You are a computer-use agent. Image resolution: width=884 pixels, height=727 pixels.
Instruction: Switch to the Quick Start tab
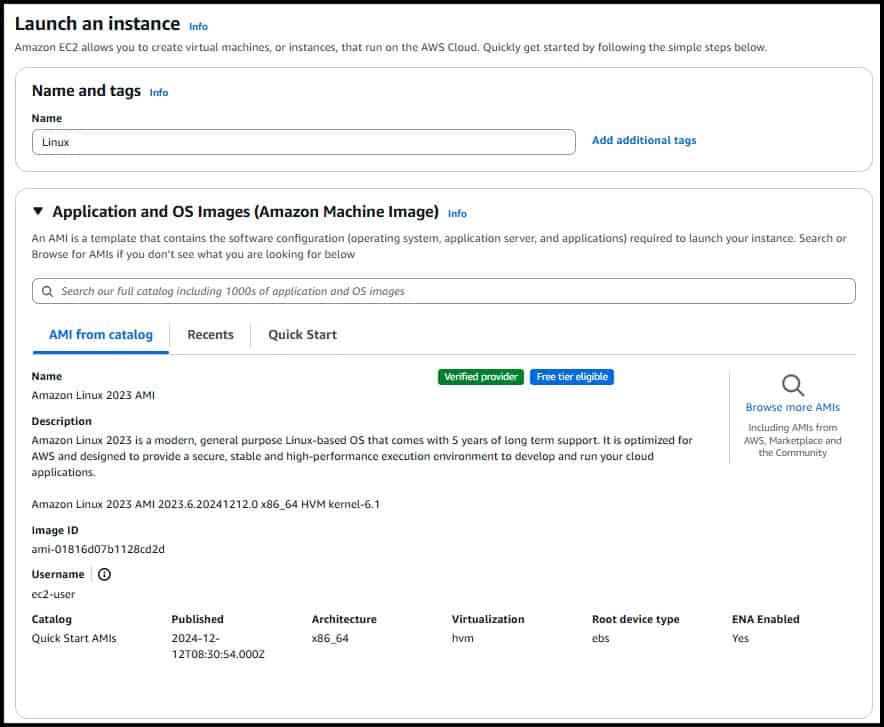coord(301,334)
